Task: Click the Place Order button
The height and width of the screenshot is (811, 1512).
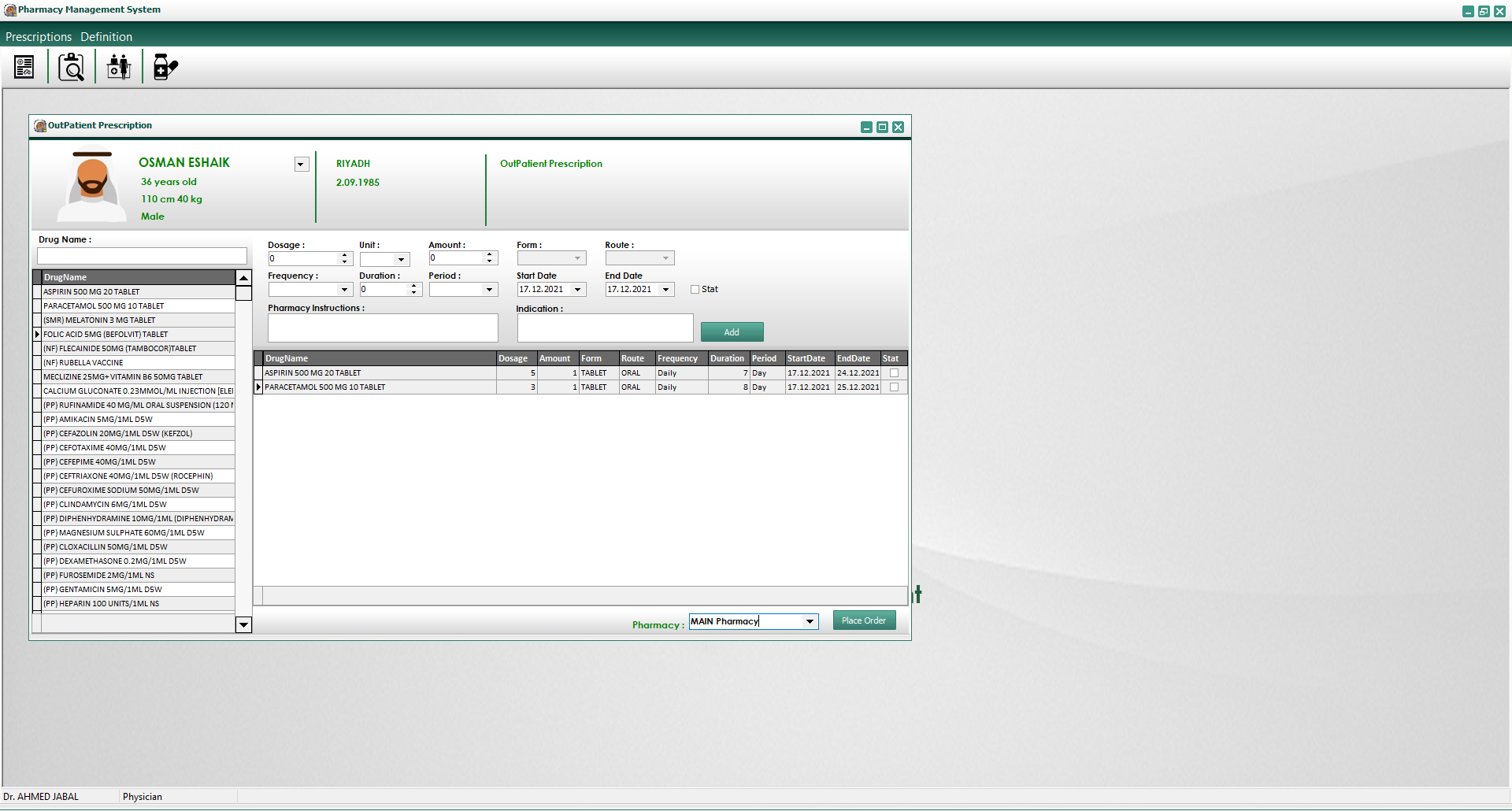Action: click(863, 620)
